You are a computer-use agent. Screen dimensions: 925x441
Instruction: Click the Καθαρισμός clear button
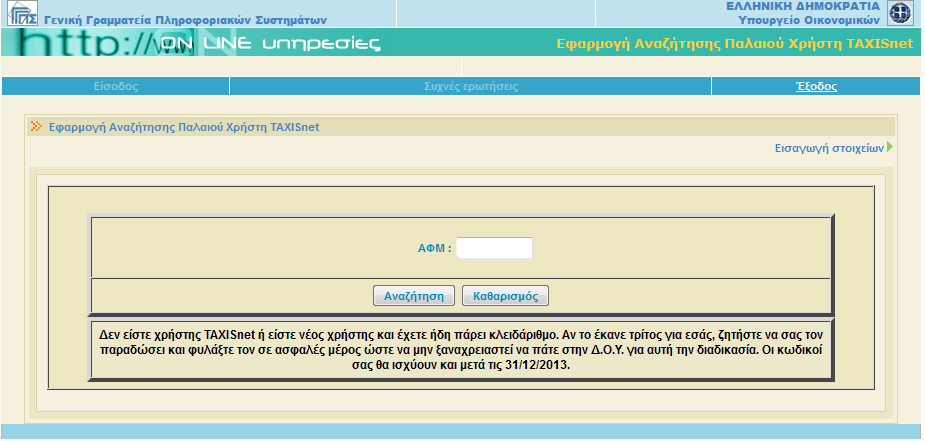[x=505, y=296]
